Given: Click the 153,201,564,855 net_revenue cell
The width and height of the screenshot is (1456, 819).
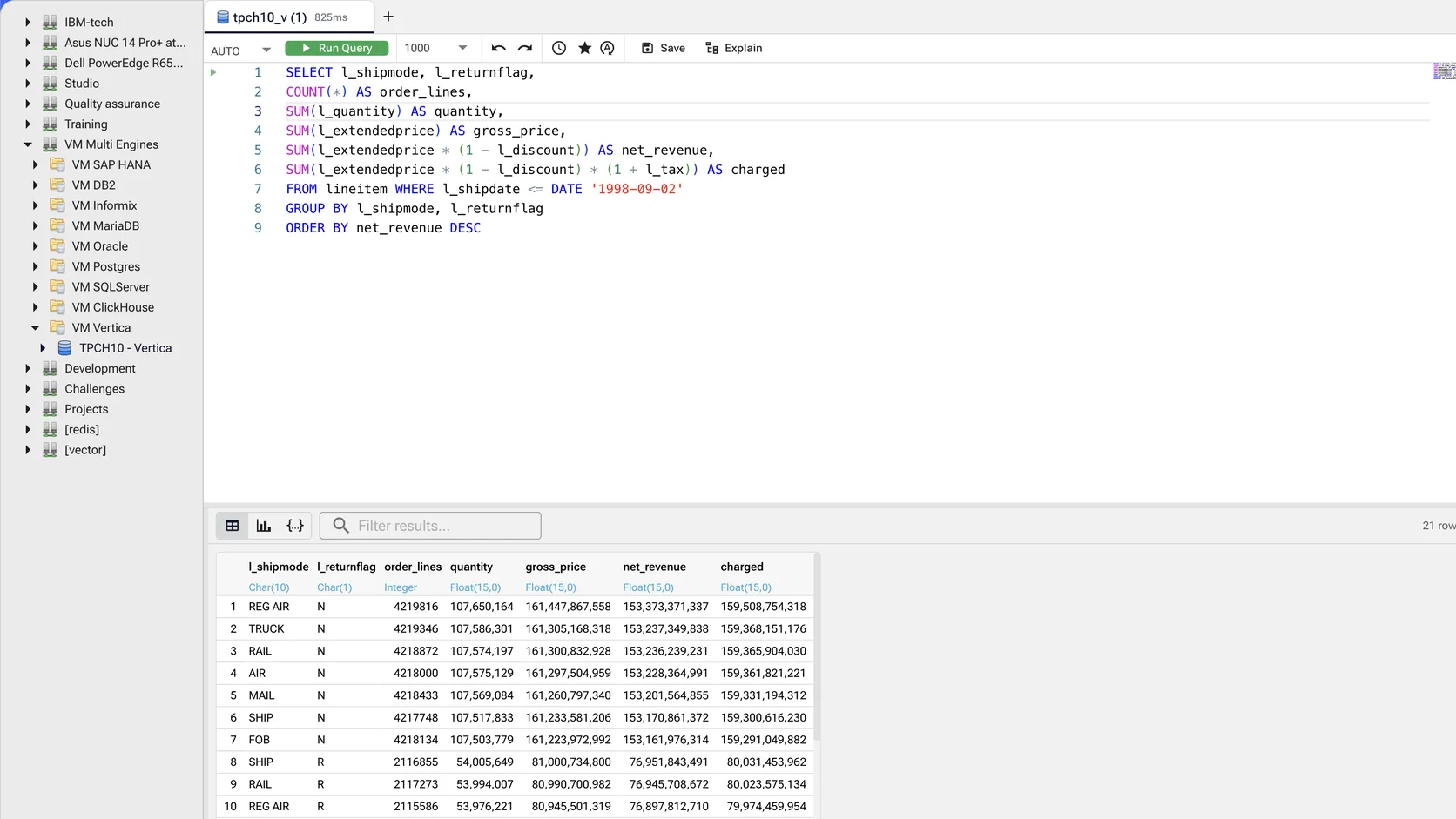Looking at the screenshot, I should pyautogui.click(x=665, y=695).
